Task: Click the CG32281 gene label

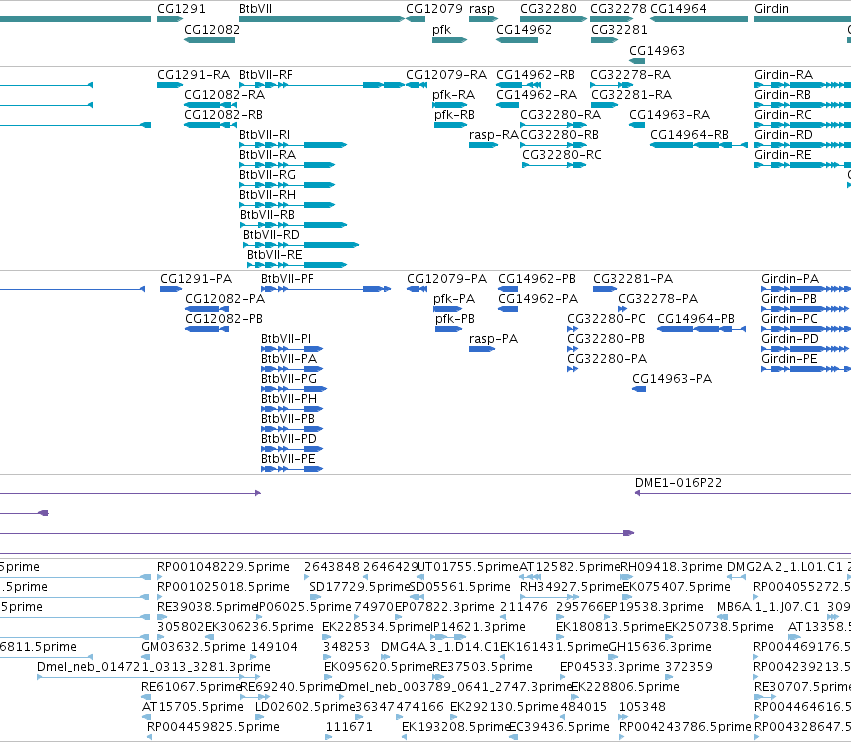Action: [x=619, y=29]
